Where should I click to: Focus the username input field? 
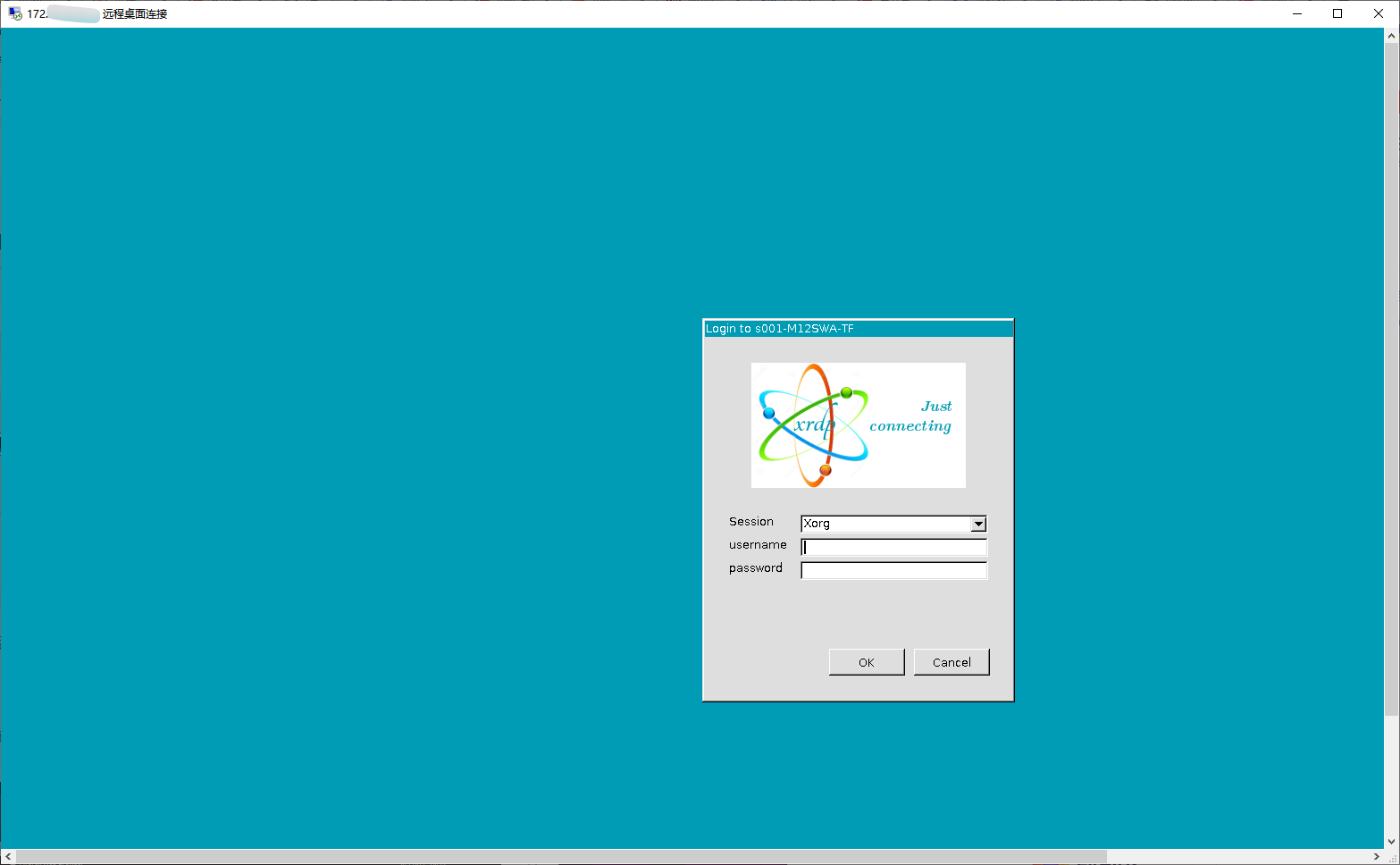coord(893,547)
